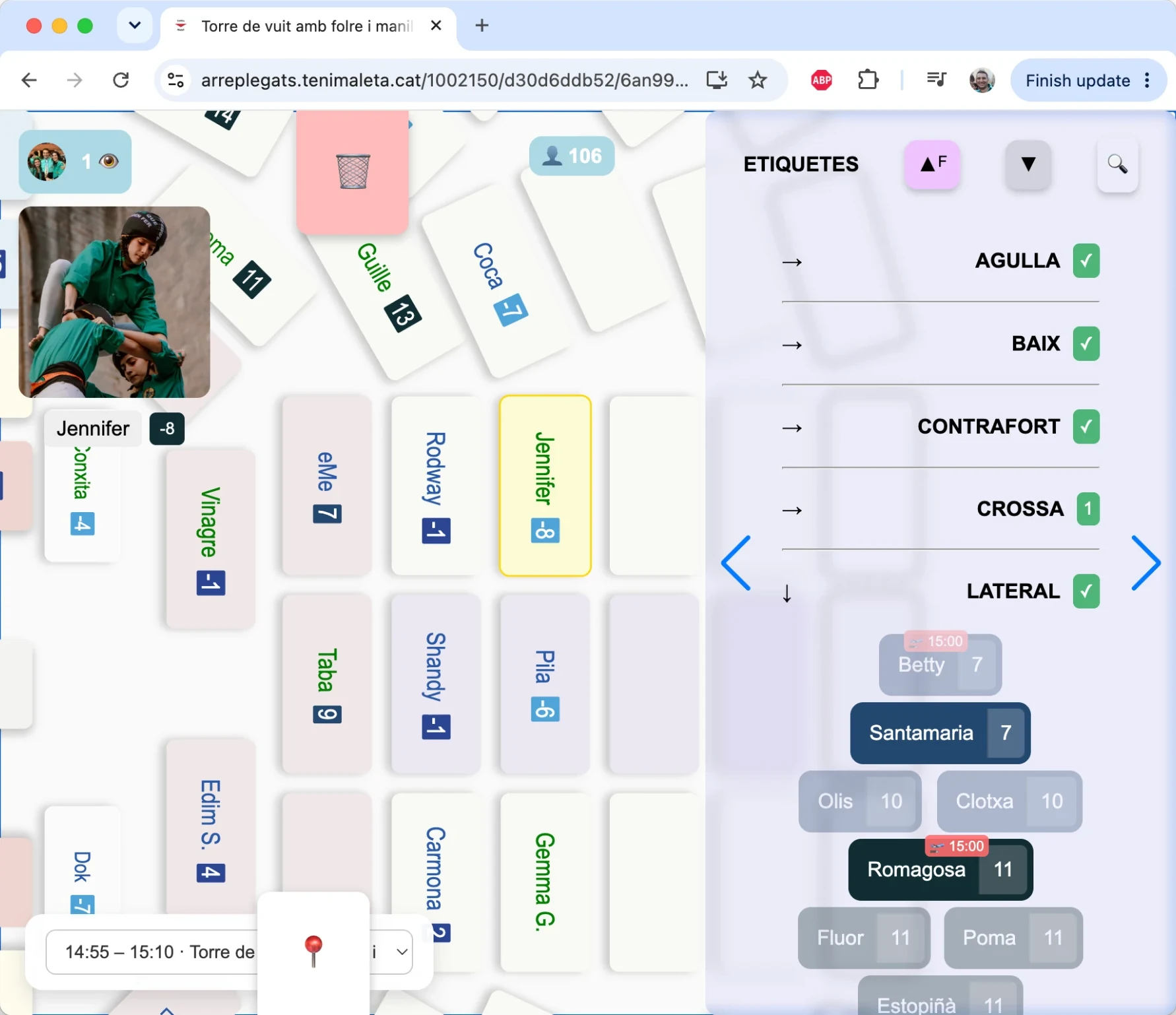Toggle the BAIX checkbox
Screen dimensions: 1176x1015
(1086, 344)
